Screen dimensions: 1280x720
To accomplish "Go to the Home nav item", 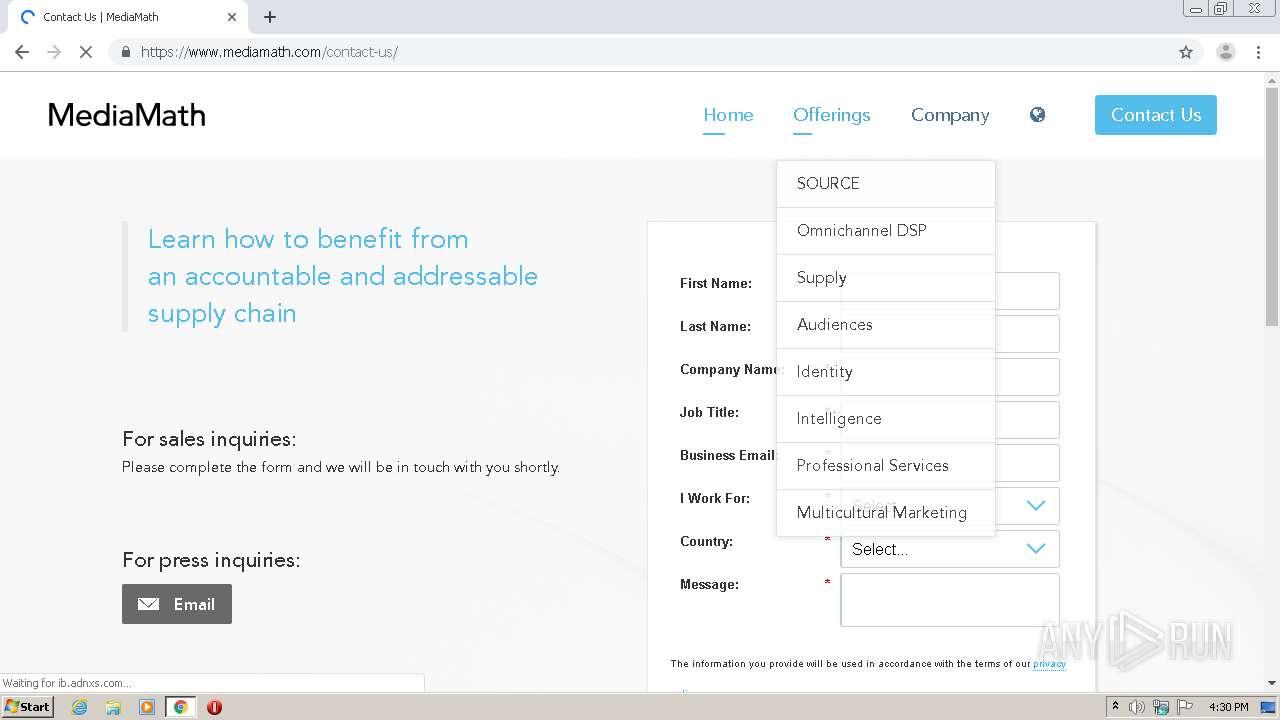I will click(x=728, y=115).
